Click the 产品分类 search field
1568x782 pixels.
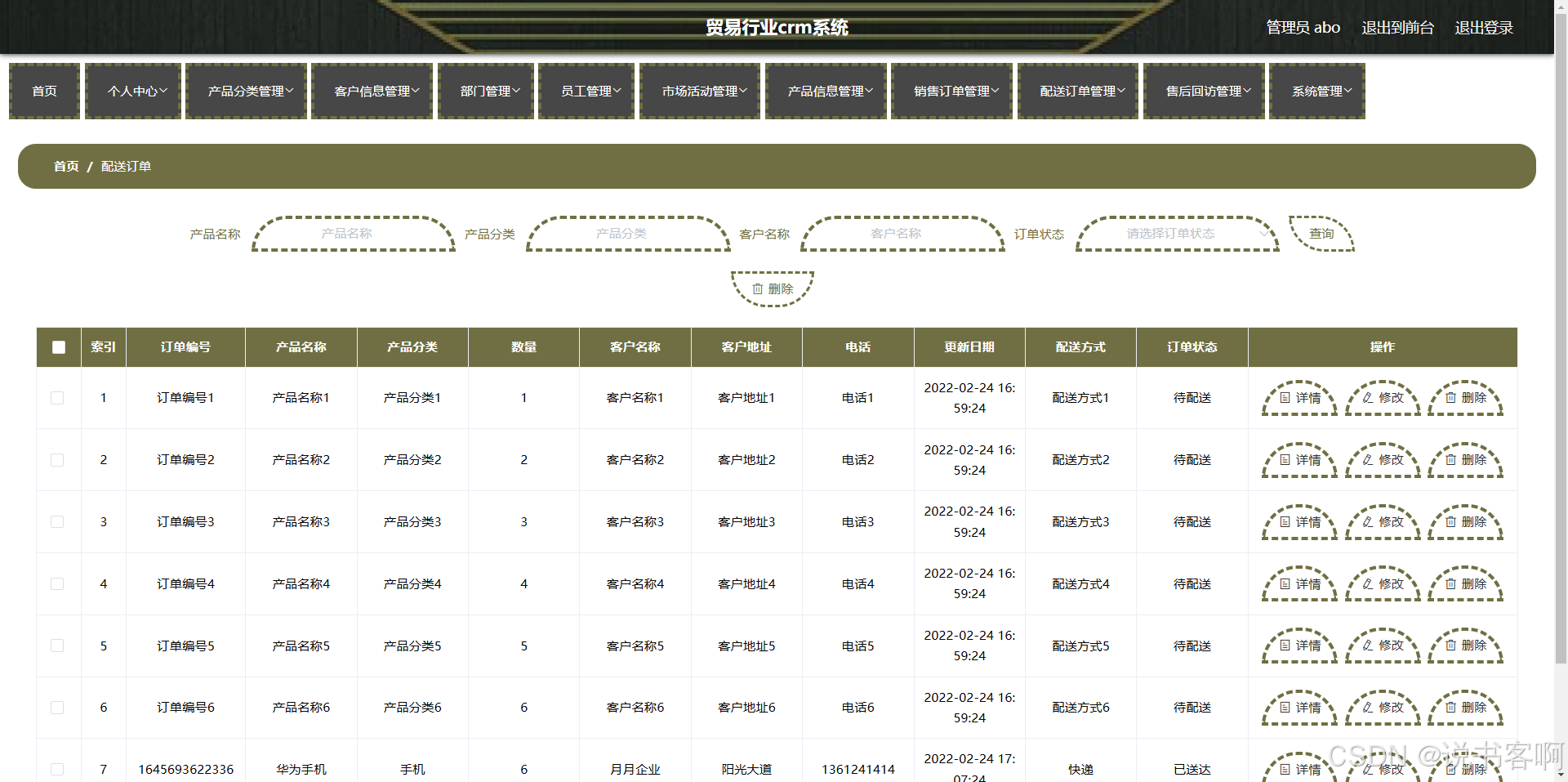point(628,234)
